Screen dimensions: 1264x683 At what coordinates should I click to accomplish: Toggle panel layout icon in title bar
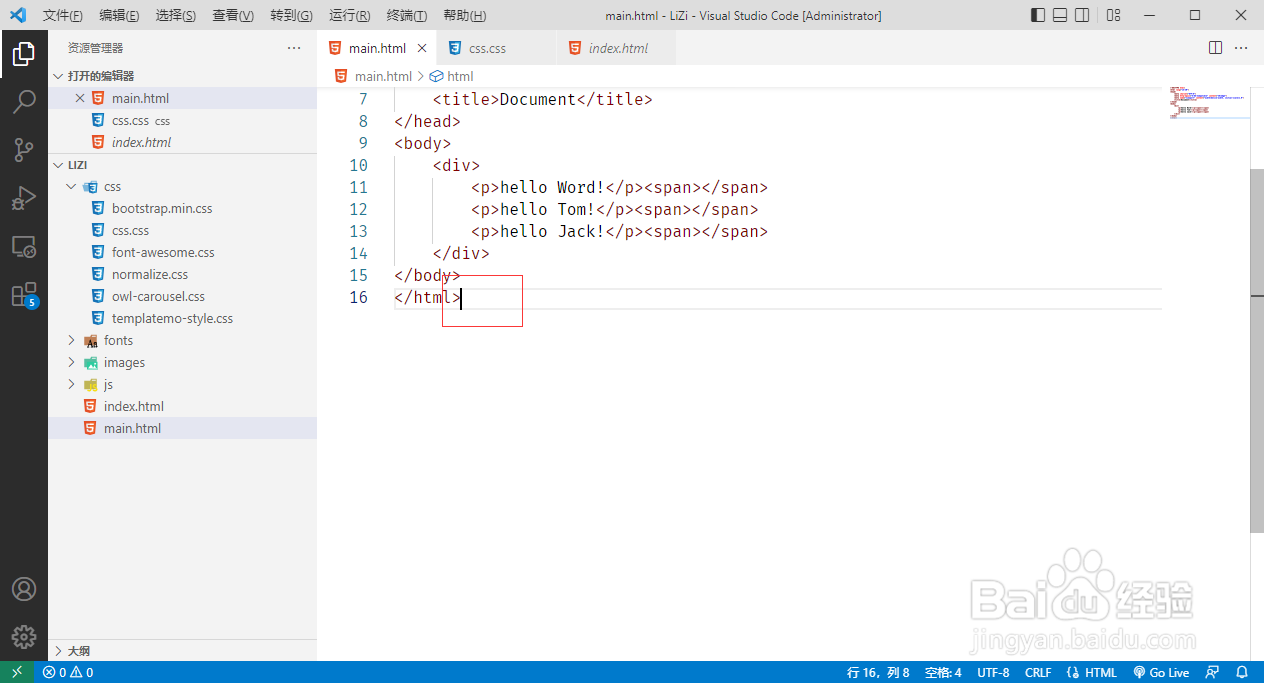tap(1060, 15)
